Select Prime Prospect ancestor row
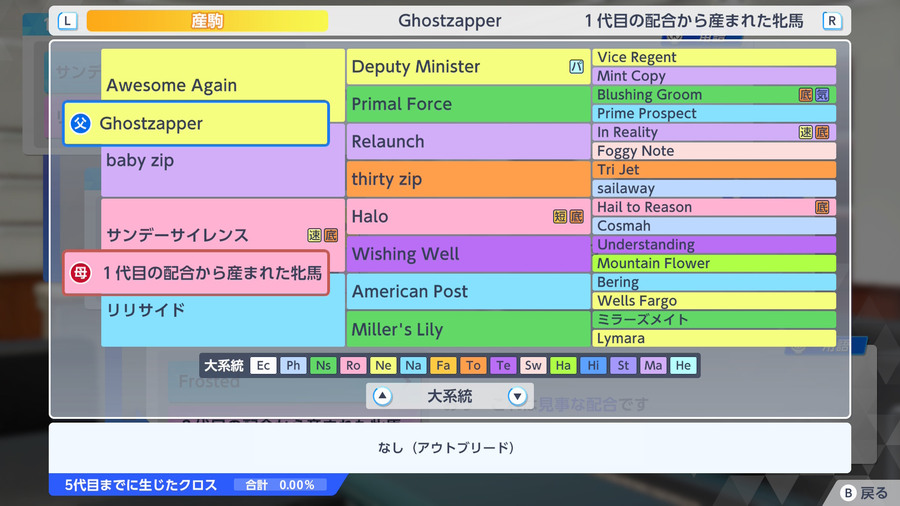The width and height of the screenshot is (900, 506). pos(714,114)
